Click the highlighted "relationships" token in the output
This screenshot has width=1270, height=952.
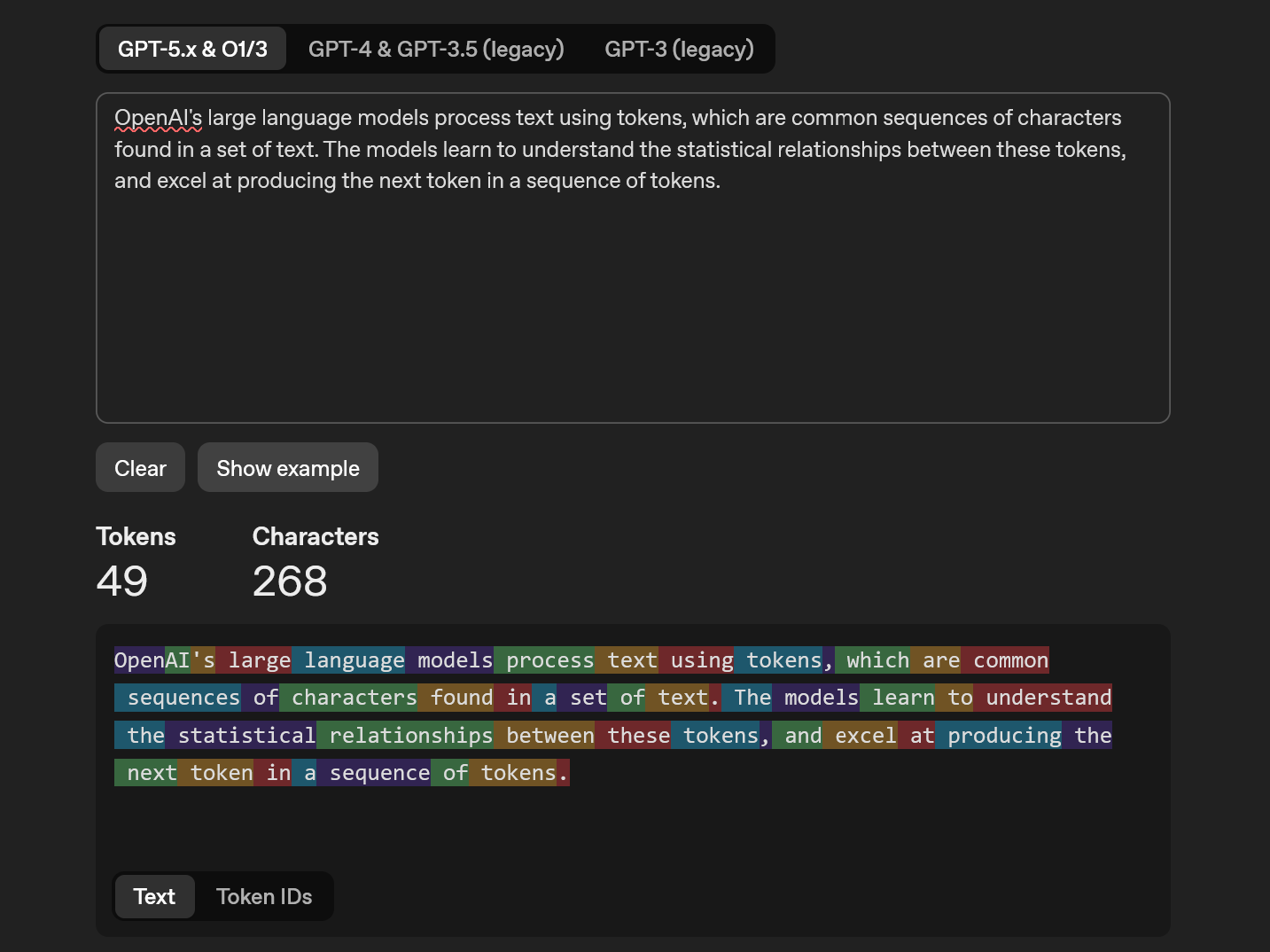405,736
